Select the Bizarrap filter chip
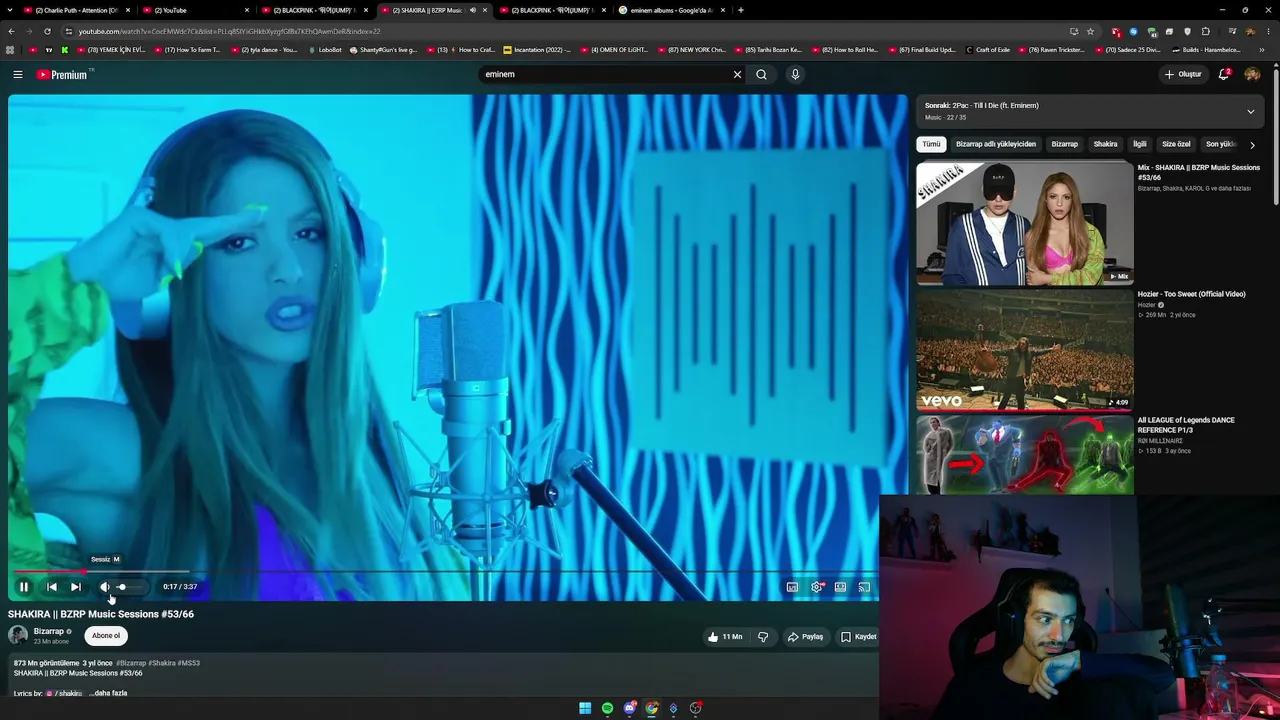 (1065, 144)
